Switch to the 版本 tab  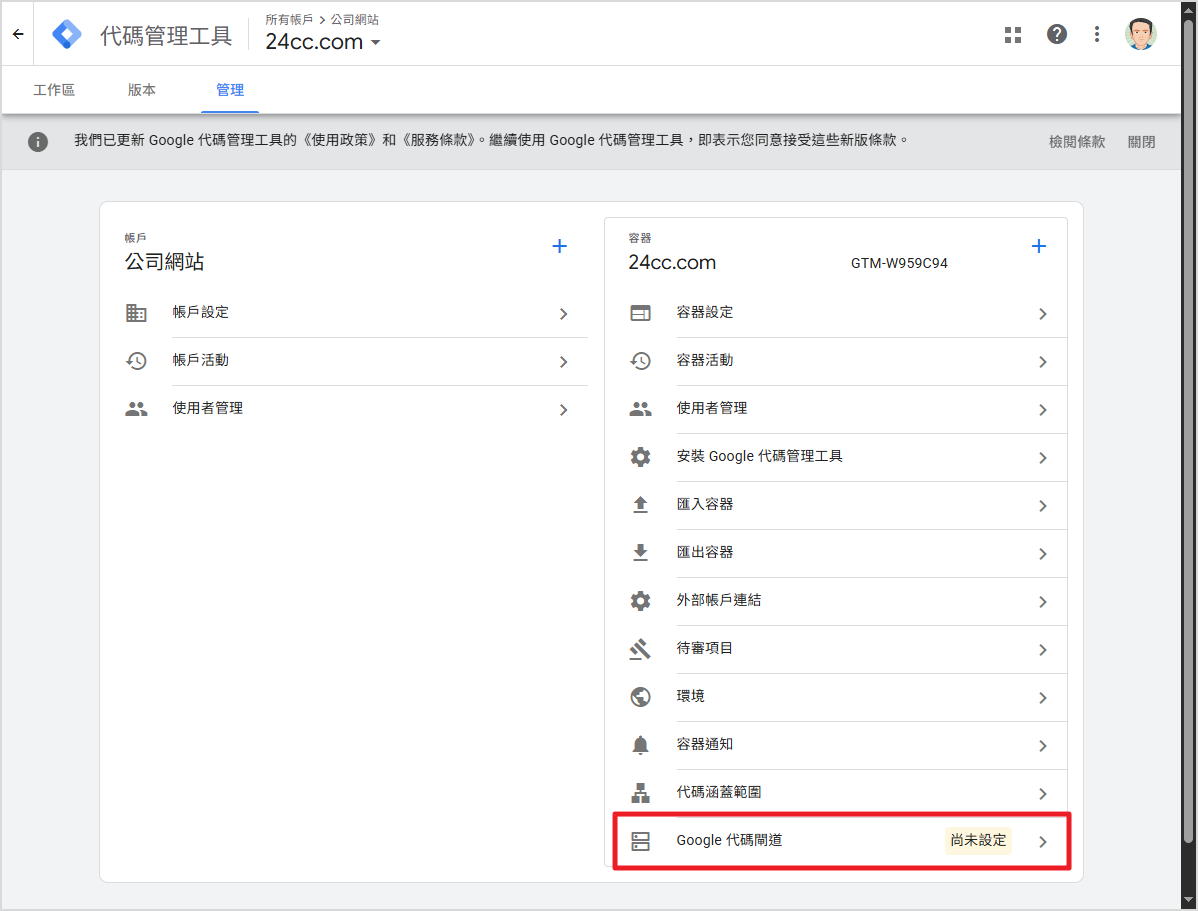(x=141, y=90)
